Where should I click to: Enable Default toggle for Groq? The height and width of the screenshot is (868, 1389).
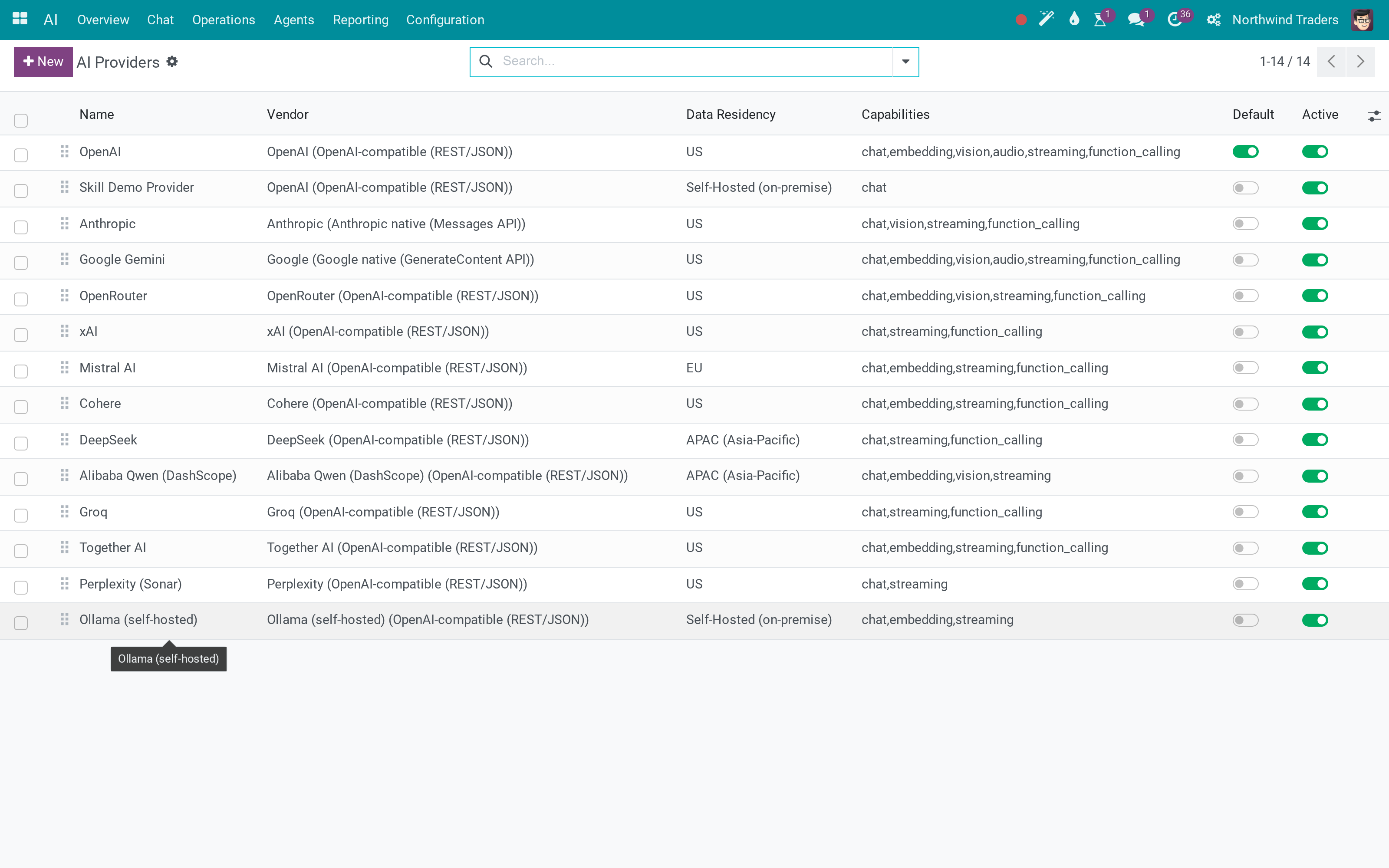pyautogui.click(x=1245, y=512)
